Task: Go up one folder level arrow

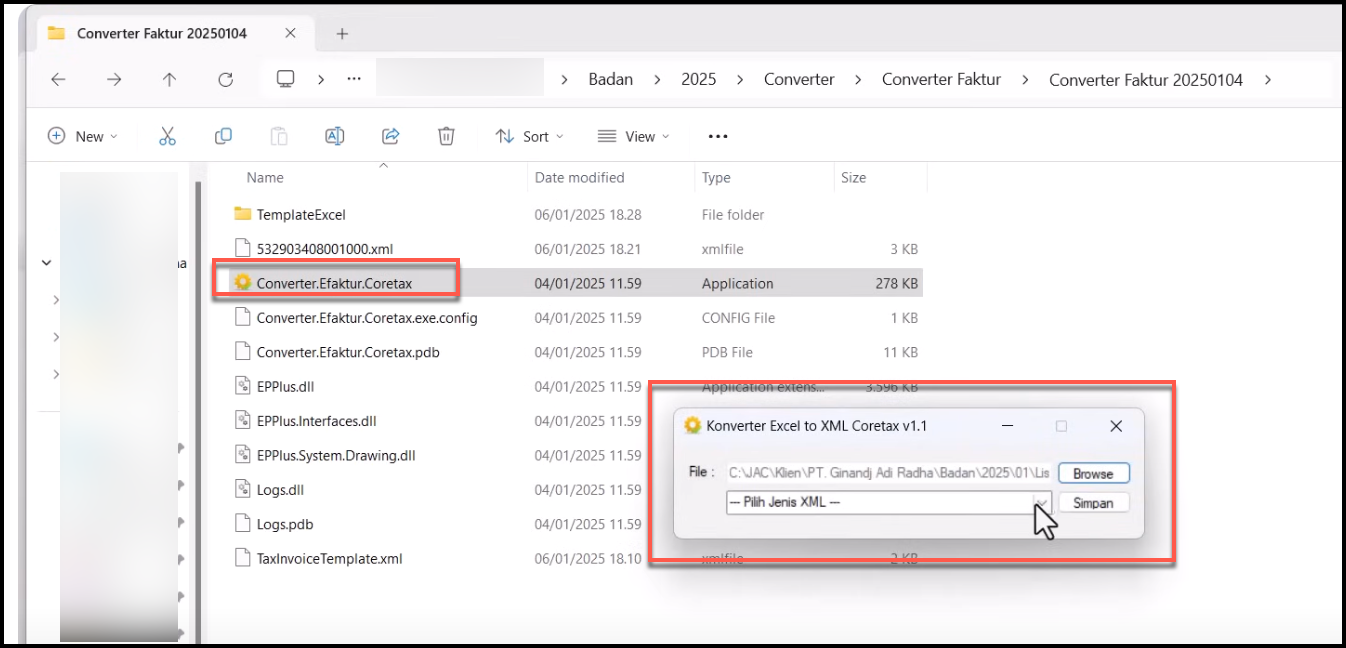Action: (169, 80)
